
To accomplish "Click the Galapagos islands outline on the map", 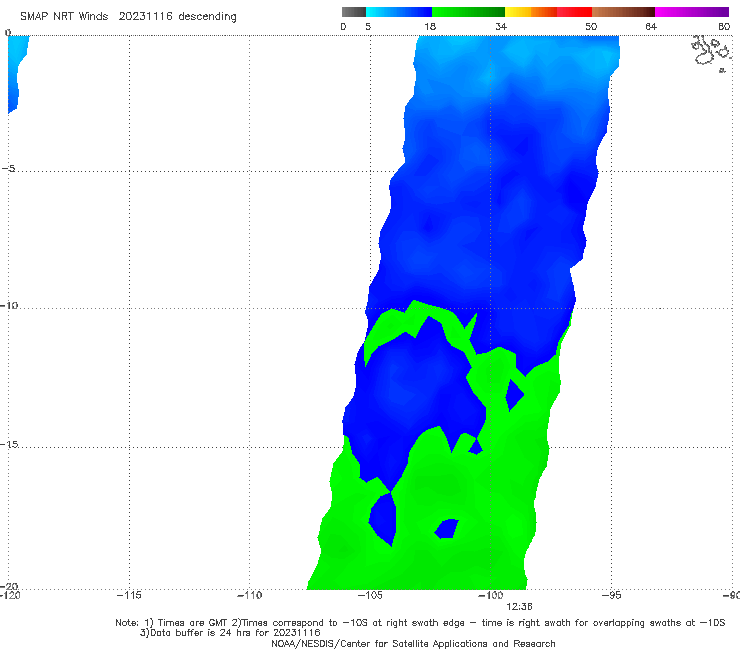I will tap(711, 52).
